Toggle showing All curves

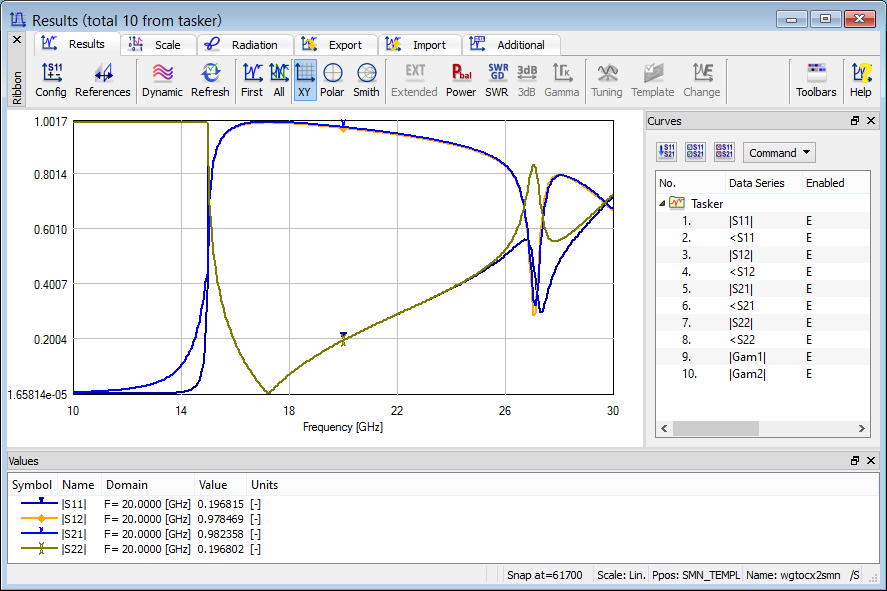[279, 80]
